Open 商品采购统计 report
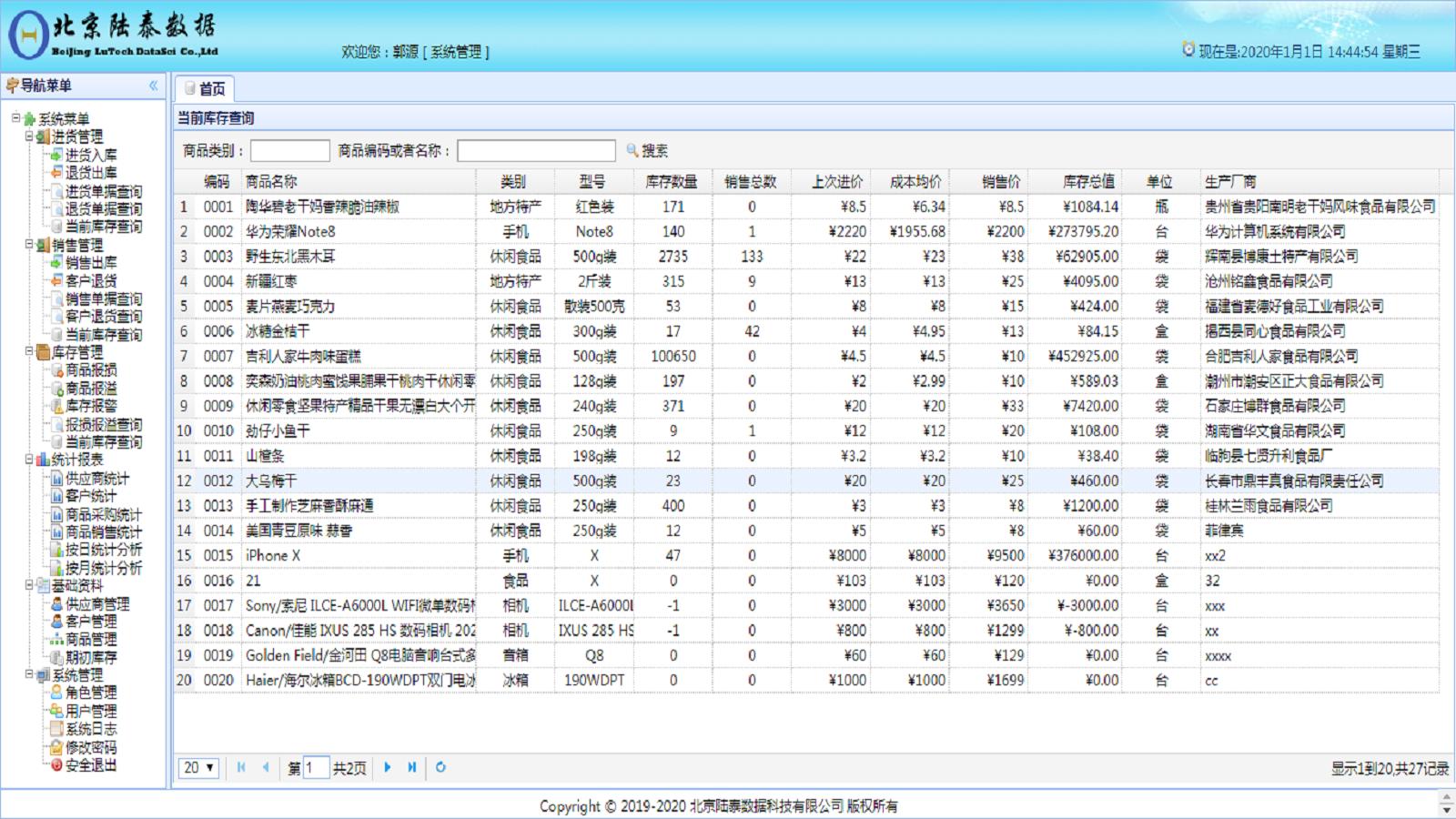This screenshot has width=1456, height=819. pos(104,514)
